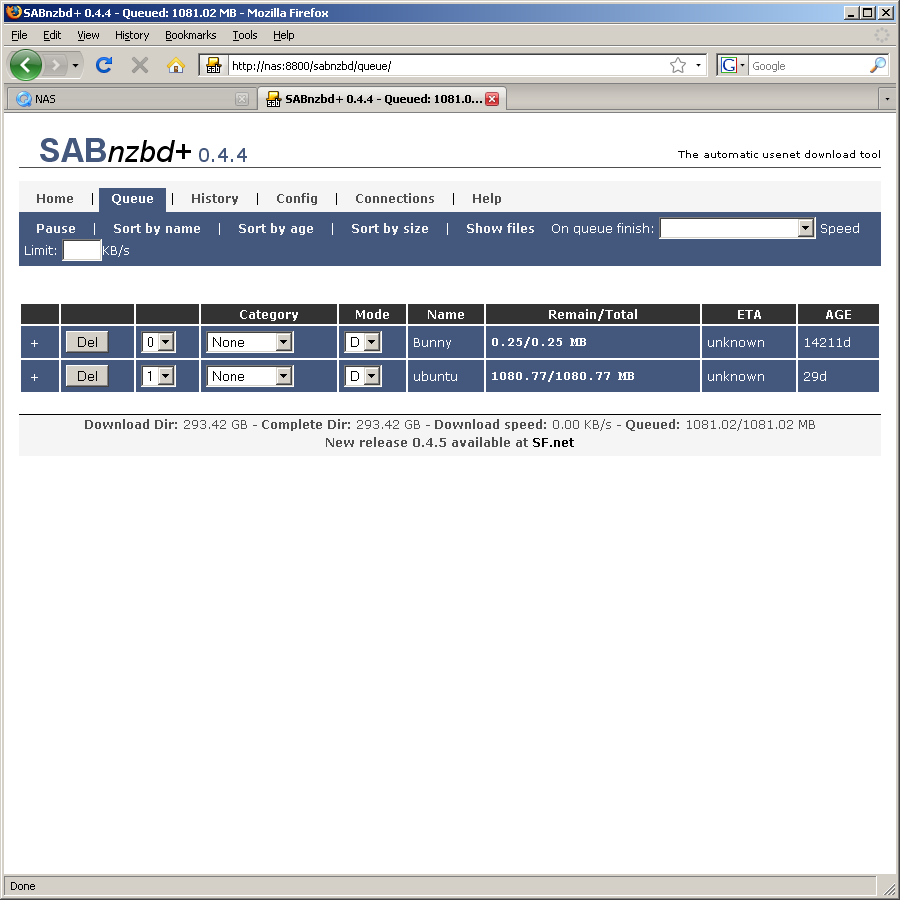The image size is (900, 900).
Task: Pause the download queue
Action: pos(56,228)
